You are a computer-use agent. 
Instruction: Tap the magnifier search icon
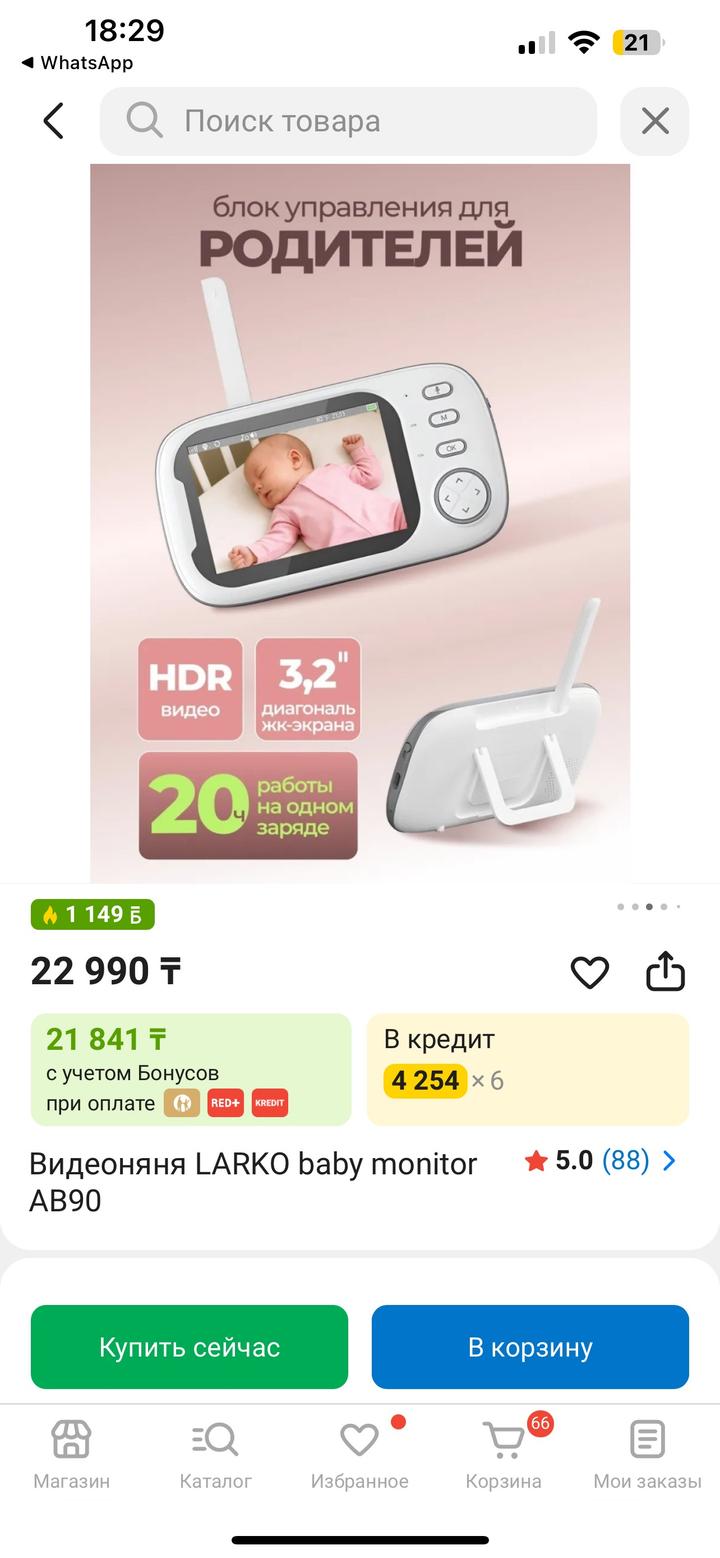pos(144,120)
